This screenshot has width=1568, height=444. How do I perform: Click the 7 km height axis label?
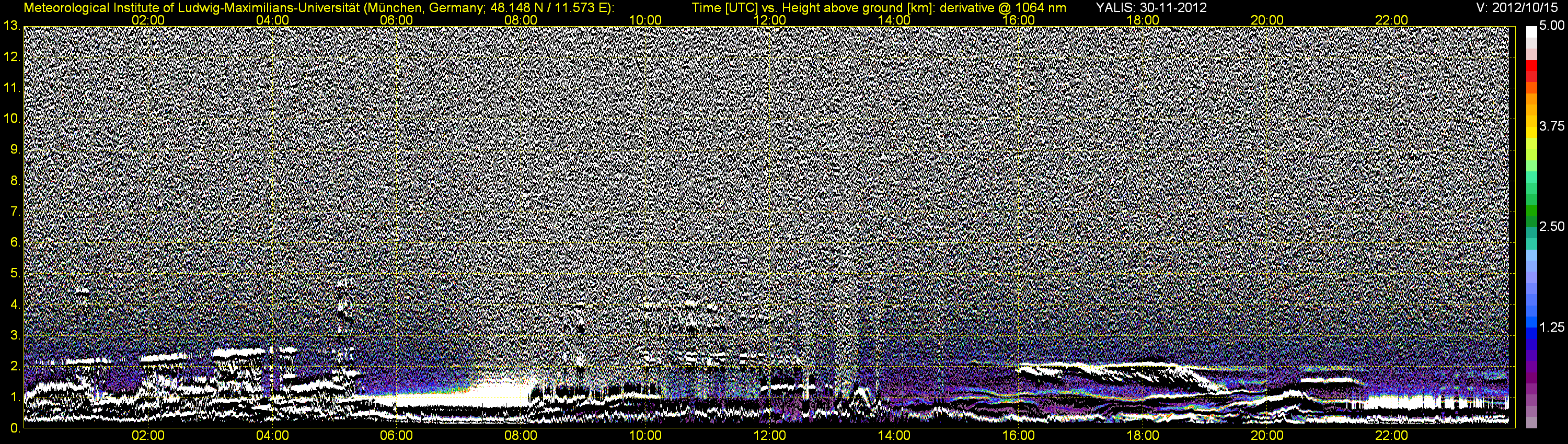click(x=15, y=212)
